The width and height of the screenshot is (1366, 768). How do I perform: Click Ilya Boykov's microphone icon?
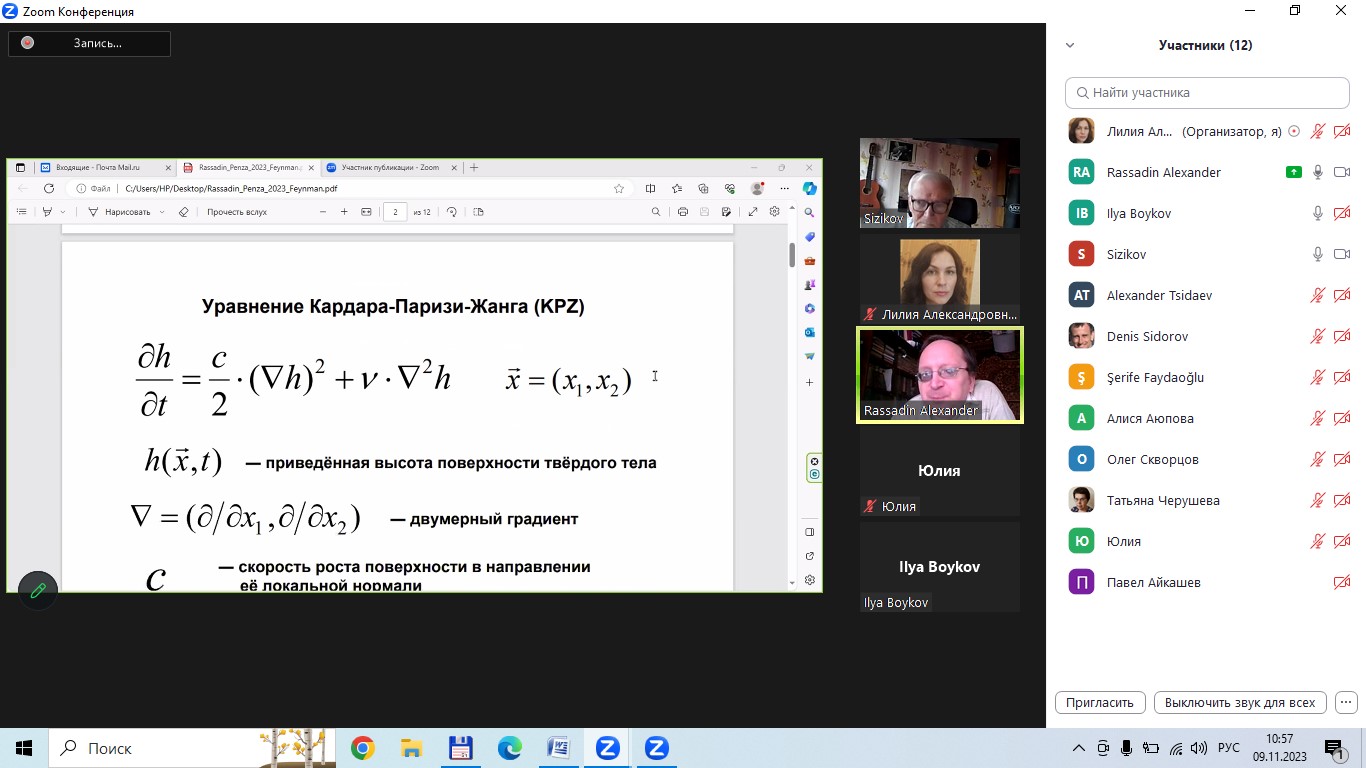1318,214
